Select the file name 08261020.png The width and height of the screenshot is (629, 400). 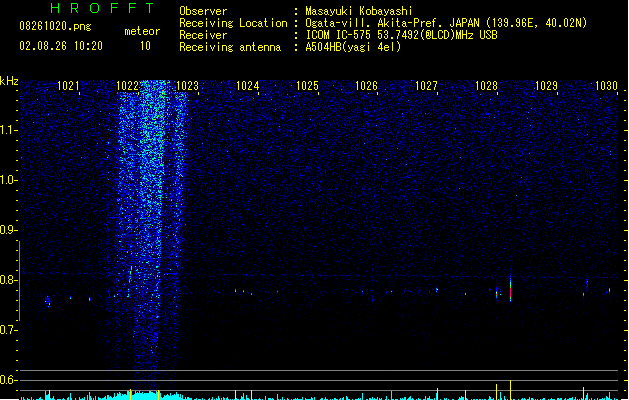[55, 26]
